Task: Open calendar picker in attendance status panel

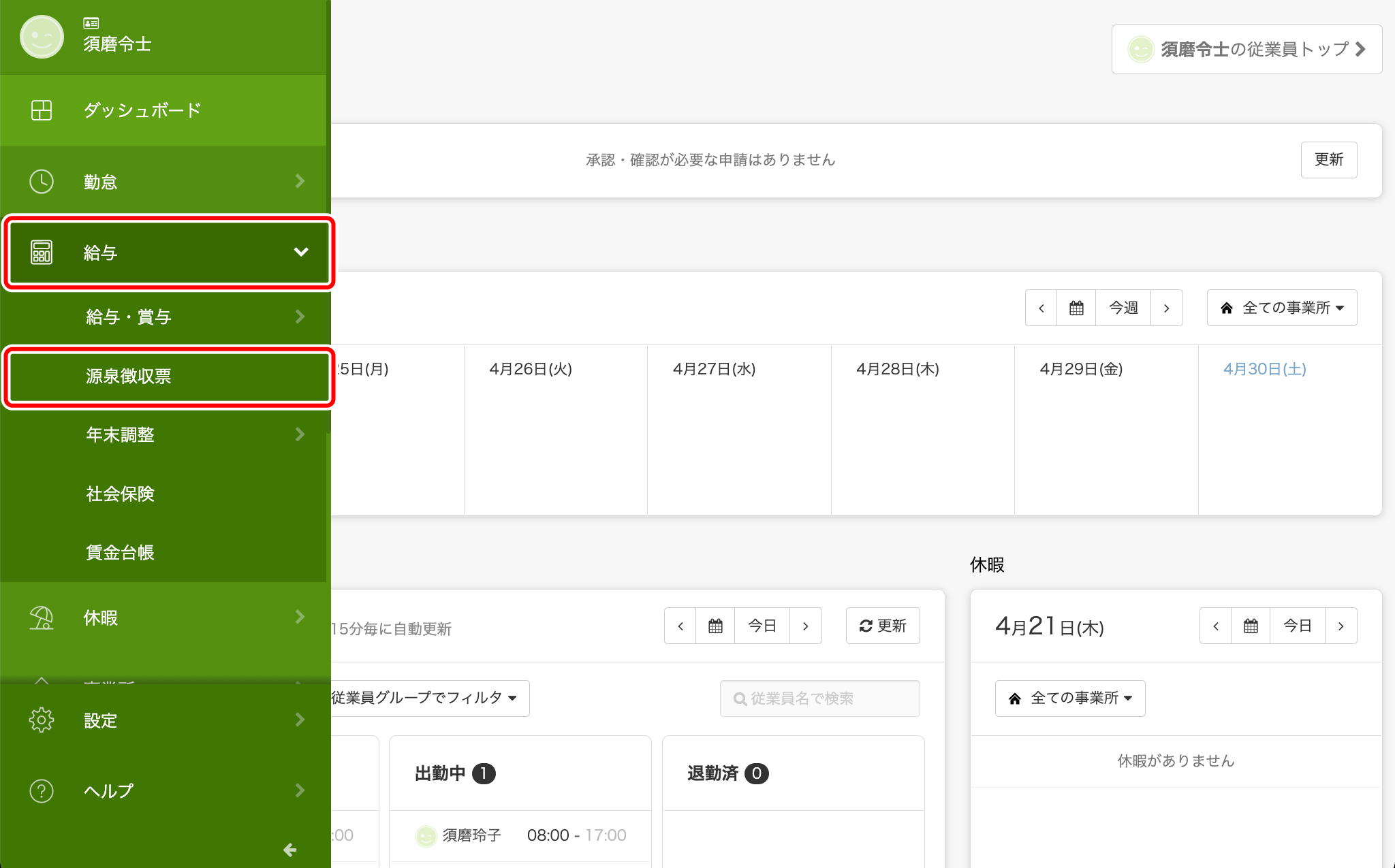Action: click(x=715, y=626)
